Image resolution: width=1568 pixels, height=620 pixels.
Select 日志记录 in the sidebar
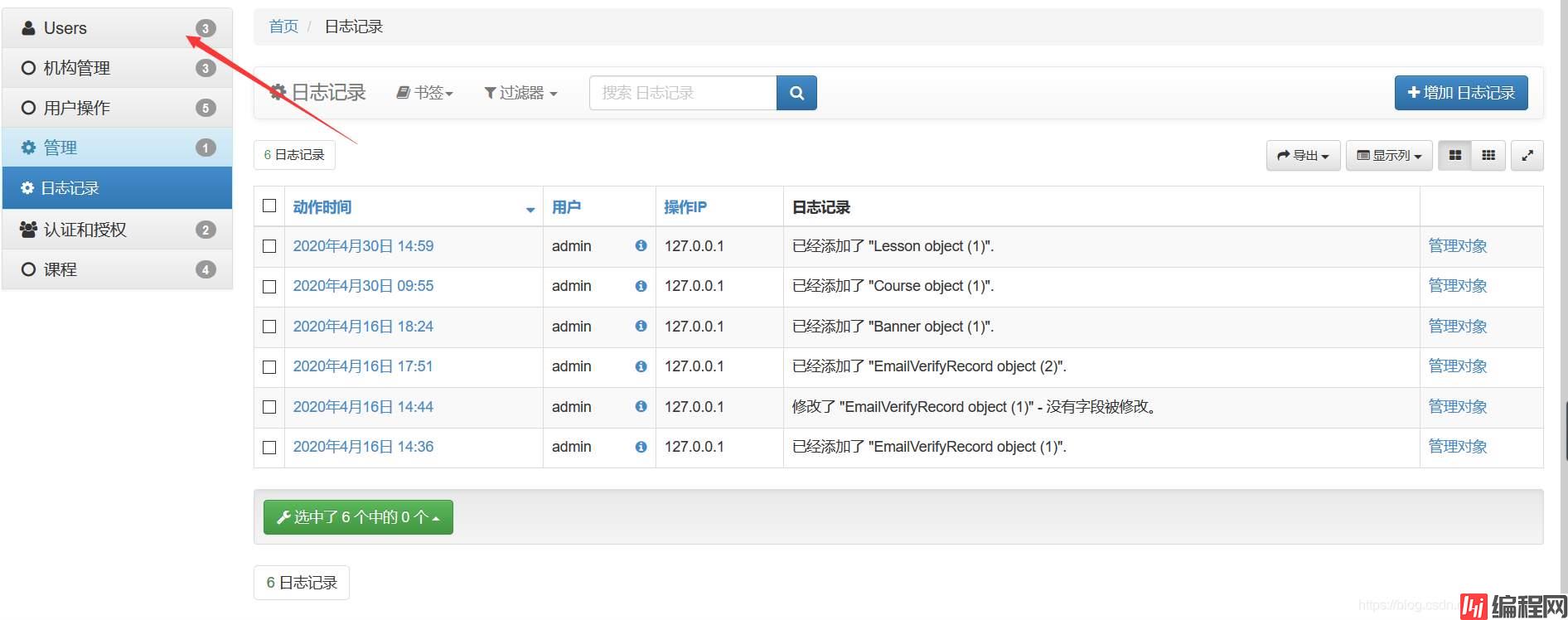coord(118,188)
